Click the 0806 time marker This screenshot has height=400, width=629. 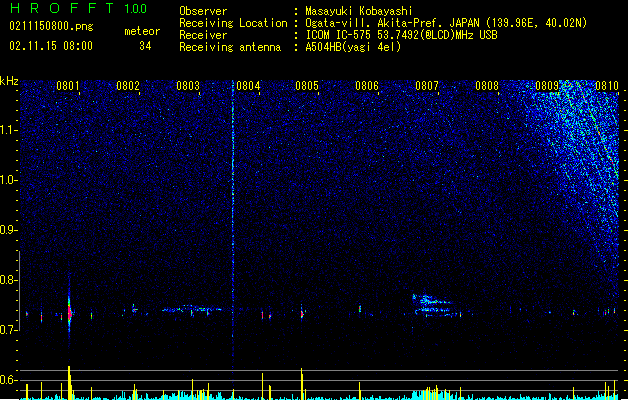click(x=367, y=86)
